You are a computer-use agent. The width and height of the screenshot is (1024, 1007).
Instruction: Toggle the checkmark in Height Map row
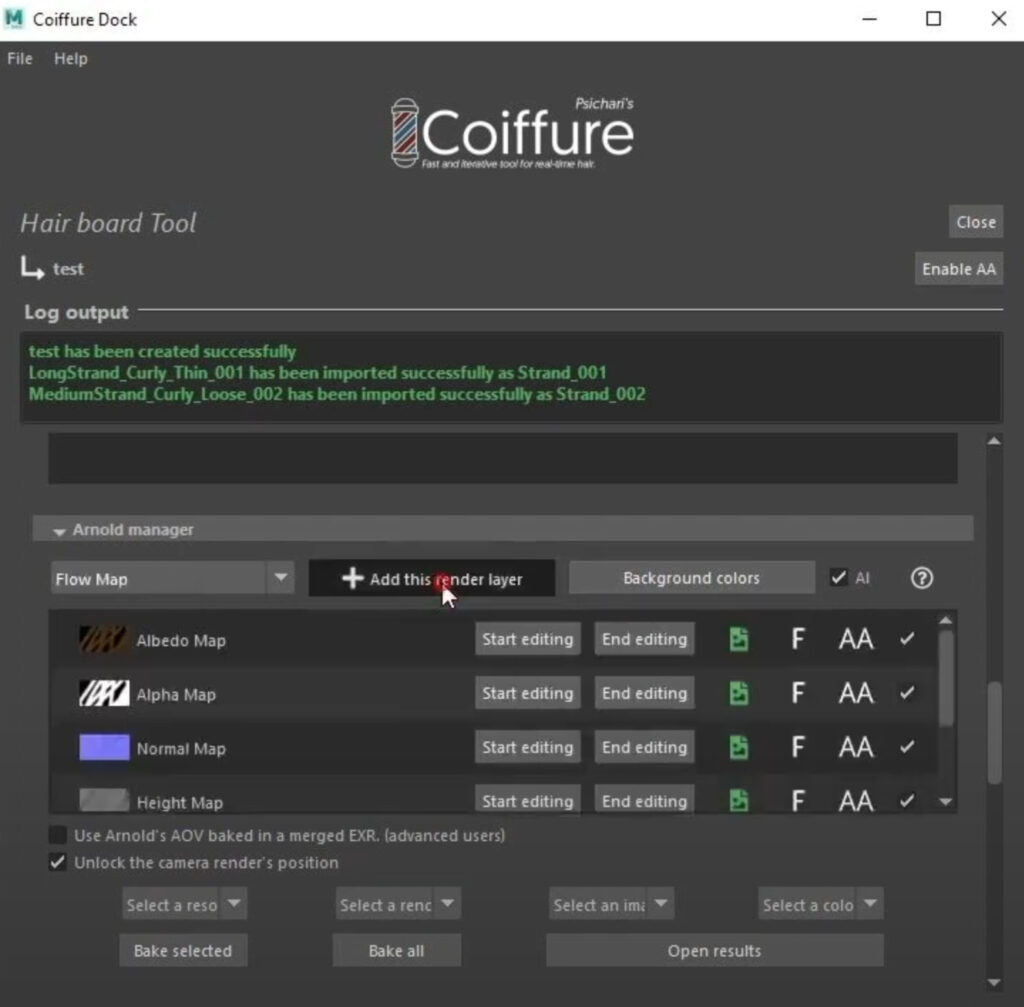coord(907,800)
